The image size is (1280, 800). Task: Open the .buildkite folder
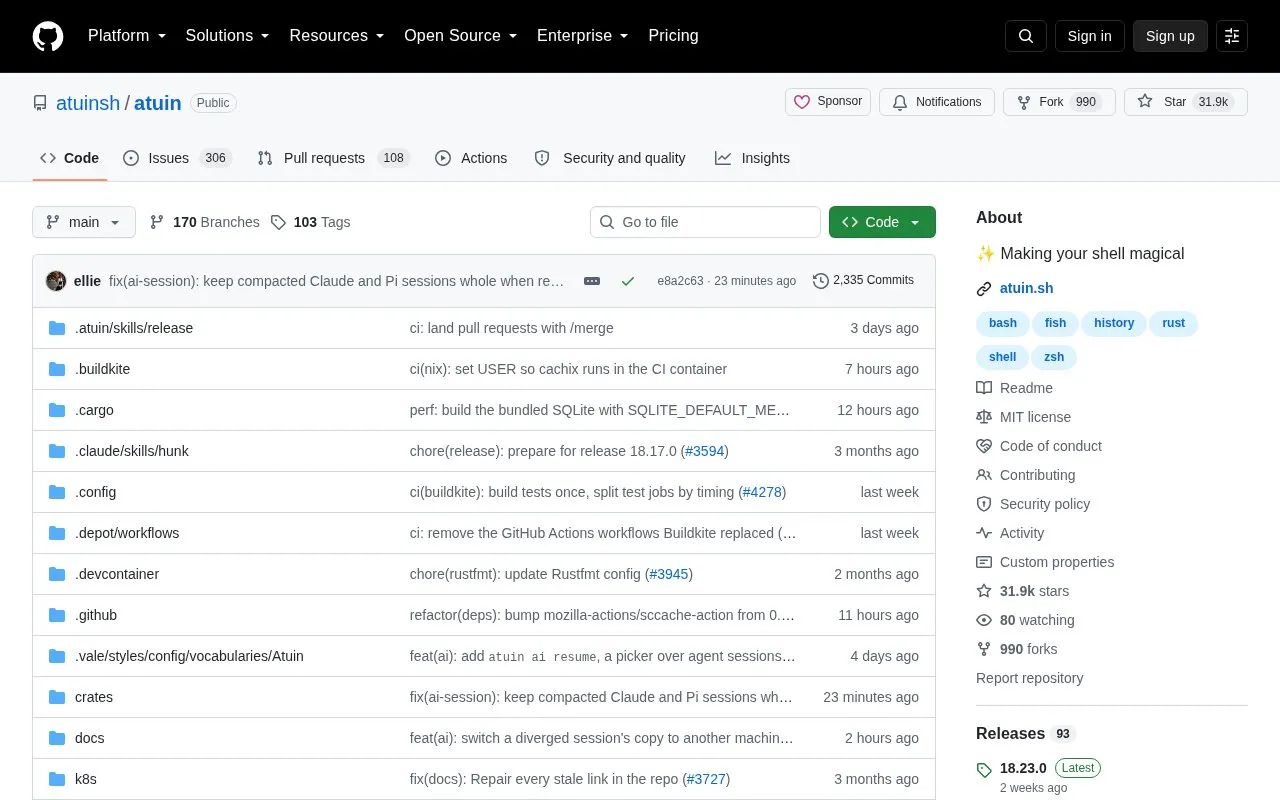(x=102, y=369)
